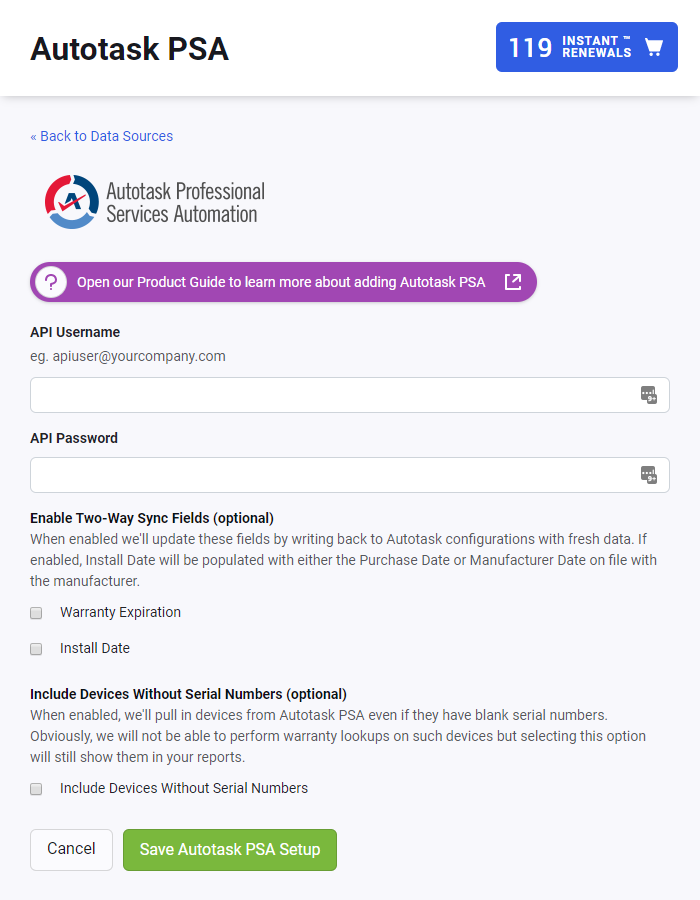This screenshot has height=900, width=700.
Task: Click the 'eg. apiuser@yourcompany.com' hint text
Action: [128, 356]
